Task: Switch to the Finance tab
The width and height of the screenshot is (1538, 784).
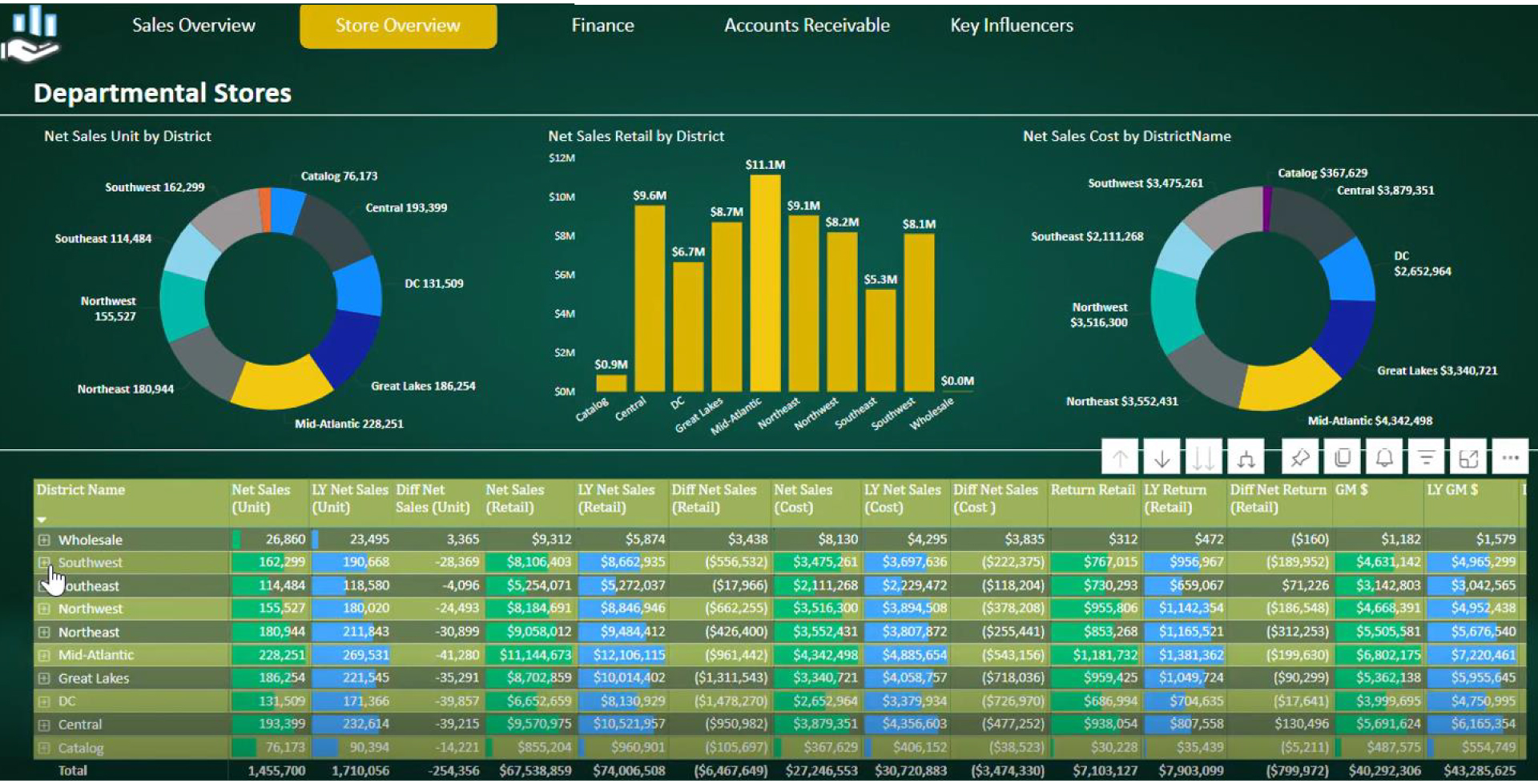Action: click(x=602, y=25)
